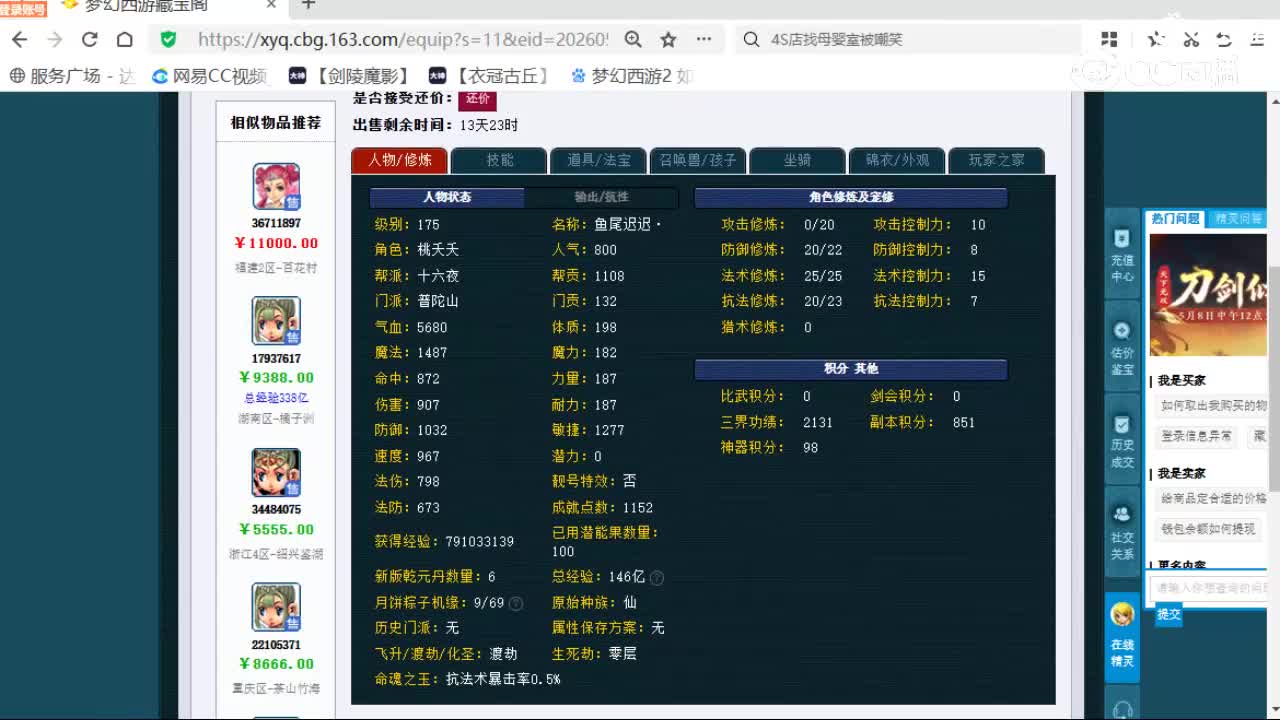Viewport: 1280px width, 720px height.
Task: Open 网易CC视频 bookmark
Action: 209,76
